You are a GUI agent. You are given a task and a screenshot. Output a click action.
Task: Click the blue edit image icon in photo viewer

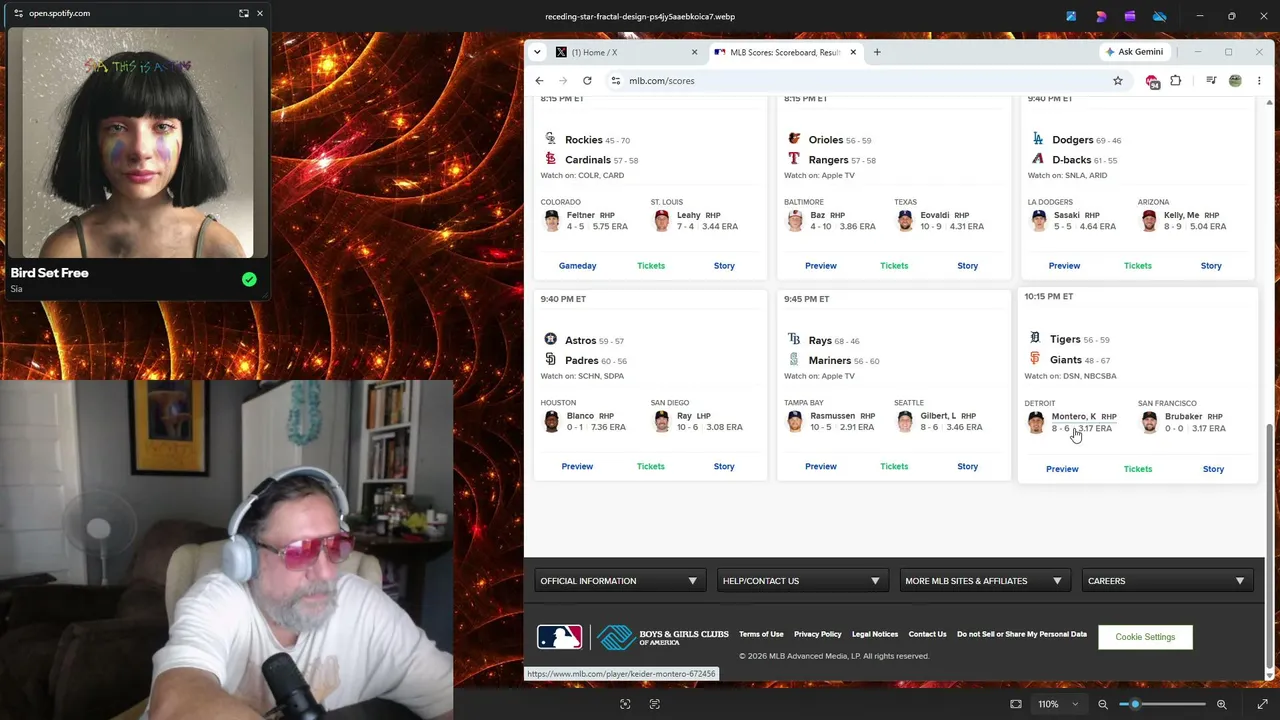coord(1071,16)
